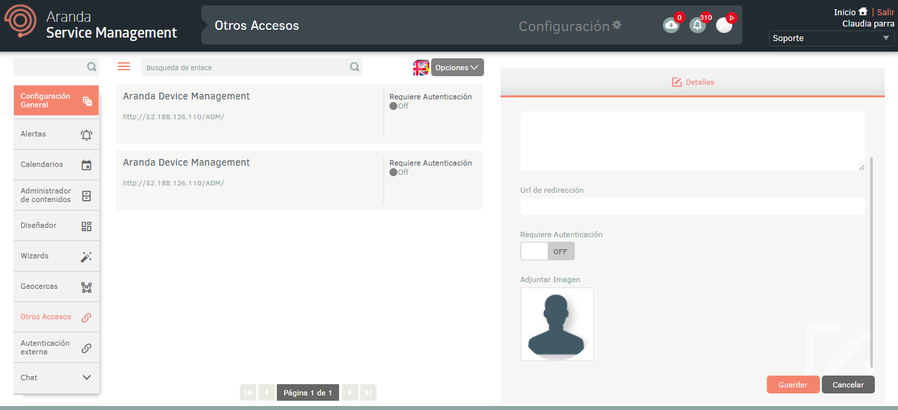
Task: Expand the Chat menu chevron
Action: (x=86, y=378)
